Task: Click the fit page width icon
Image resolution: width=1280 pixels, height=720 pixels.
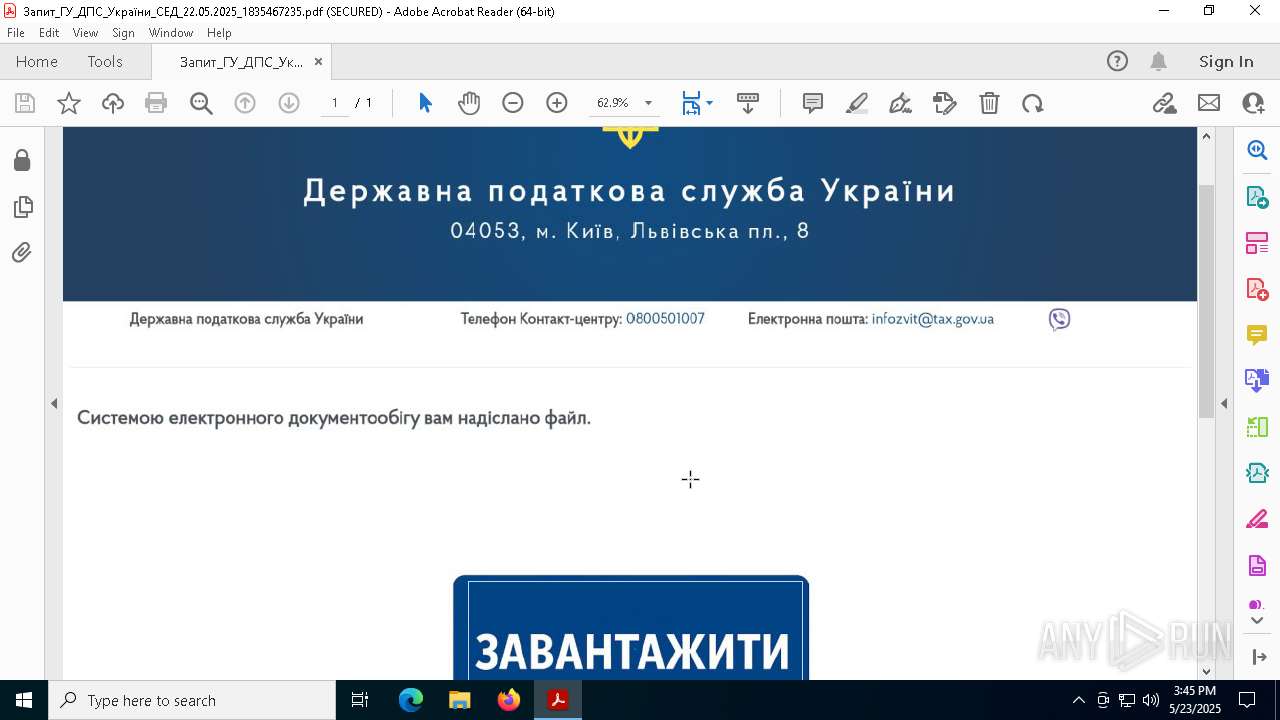Action: coord(691,103)
